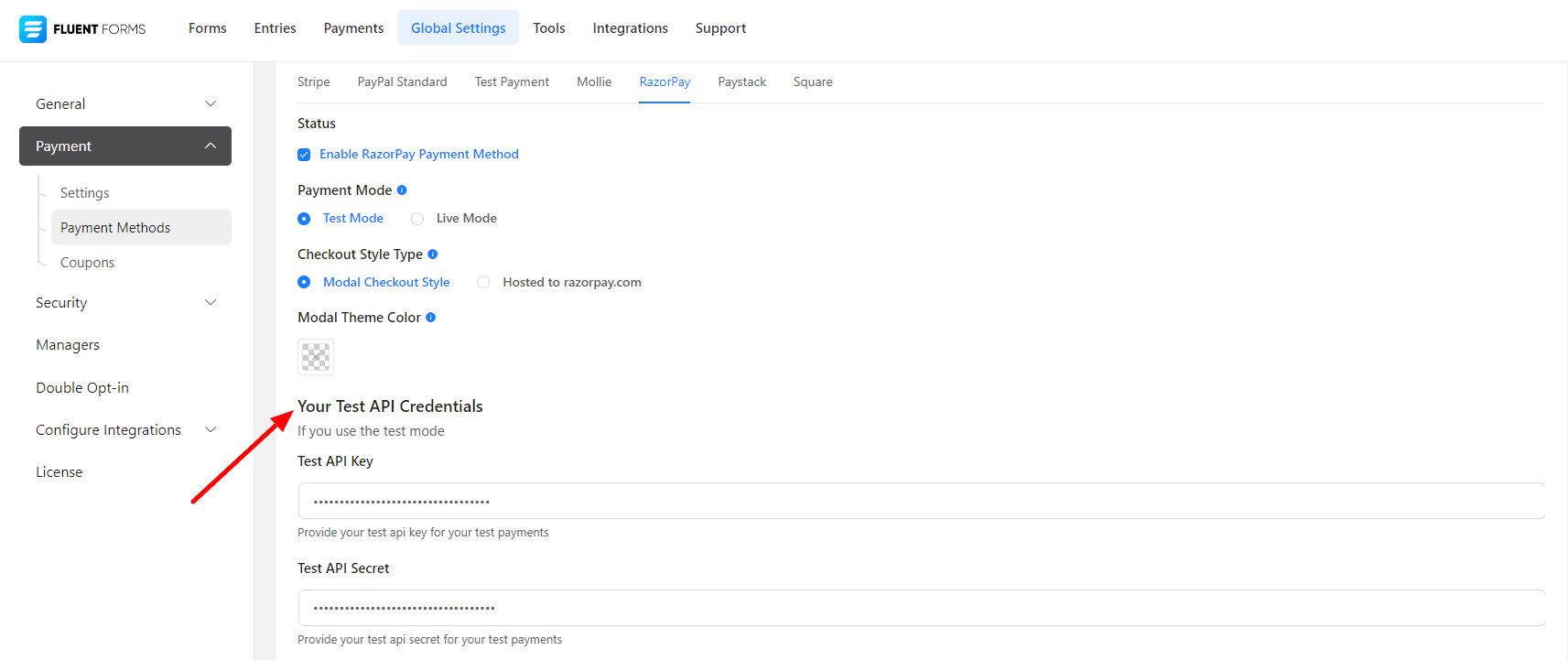Select the Live Mode radio button
1568x660 pixels.
pyautogui.click(x=417, y=219)
